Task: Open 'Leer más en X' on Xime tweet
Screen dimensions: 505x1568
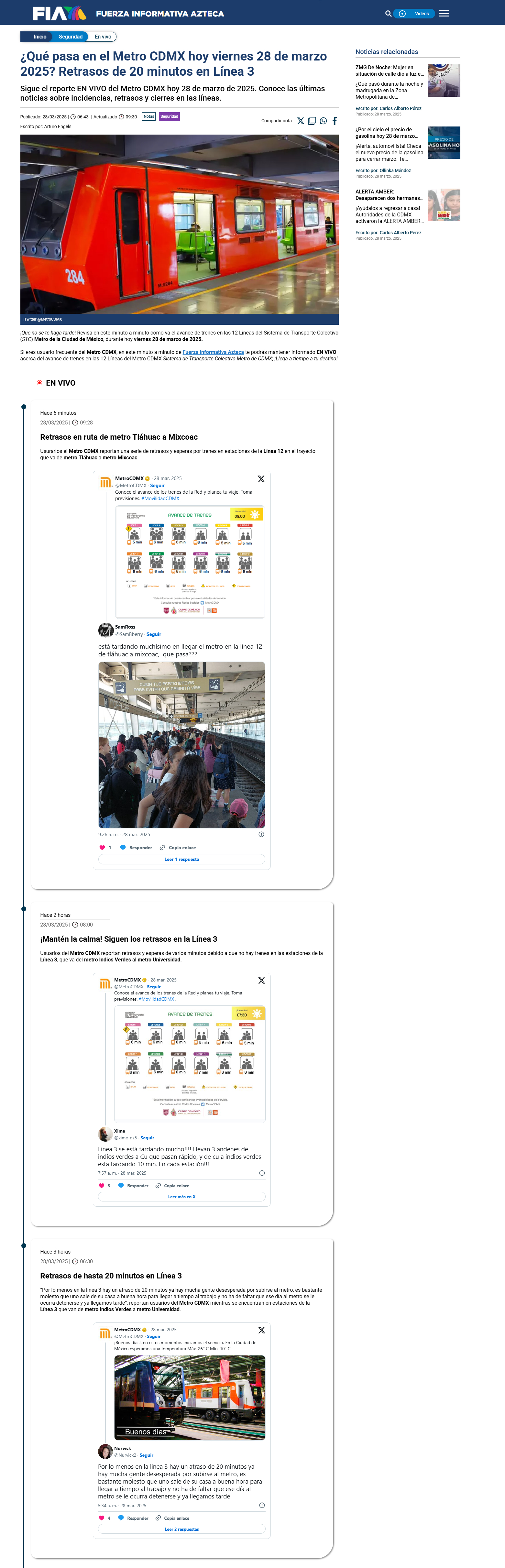Action: (181, 1197)
